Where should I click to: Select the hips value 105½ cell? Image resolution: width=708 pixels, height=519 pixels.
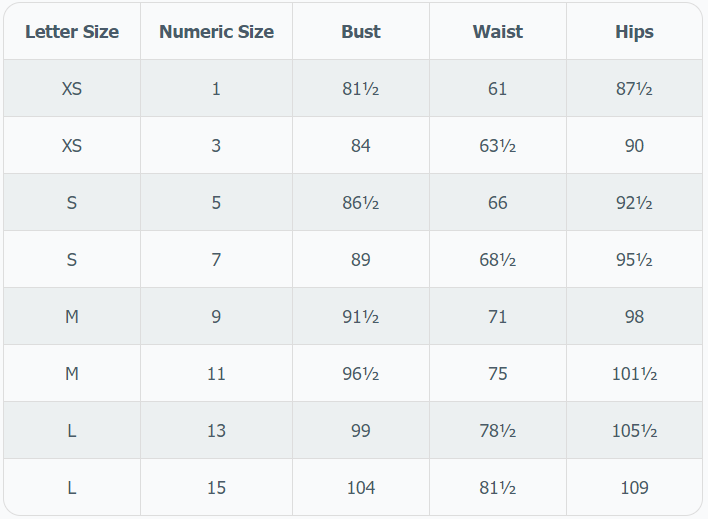tap(634, 430)
